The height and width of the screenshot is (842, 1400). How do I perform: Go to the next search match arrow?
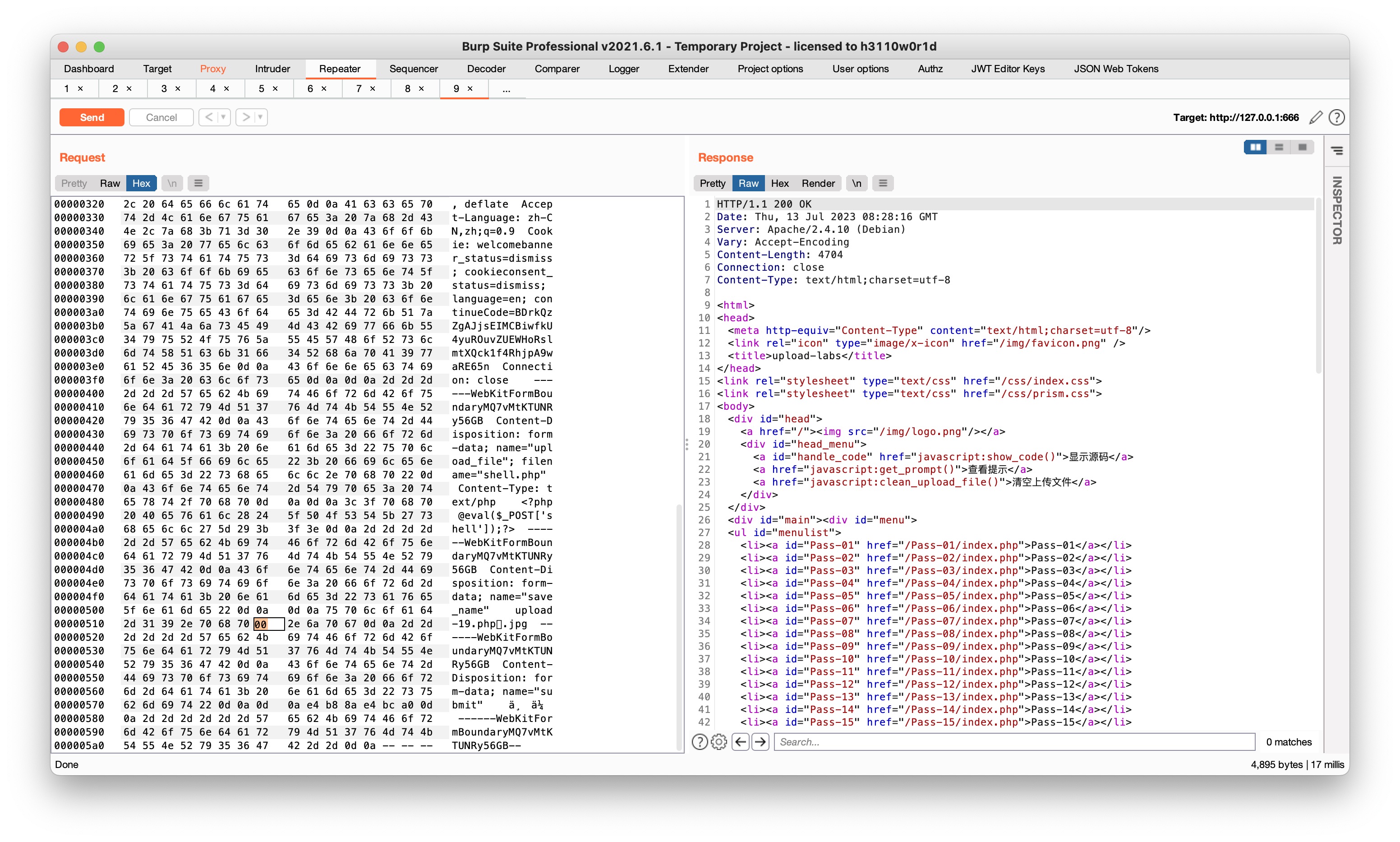pyautogui.click(x=760, y=741)
